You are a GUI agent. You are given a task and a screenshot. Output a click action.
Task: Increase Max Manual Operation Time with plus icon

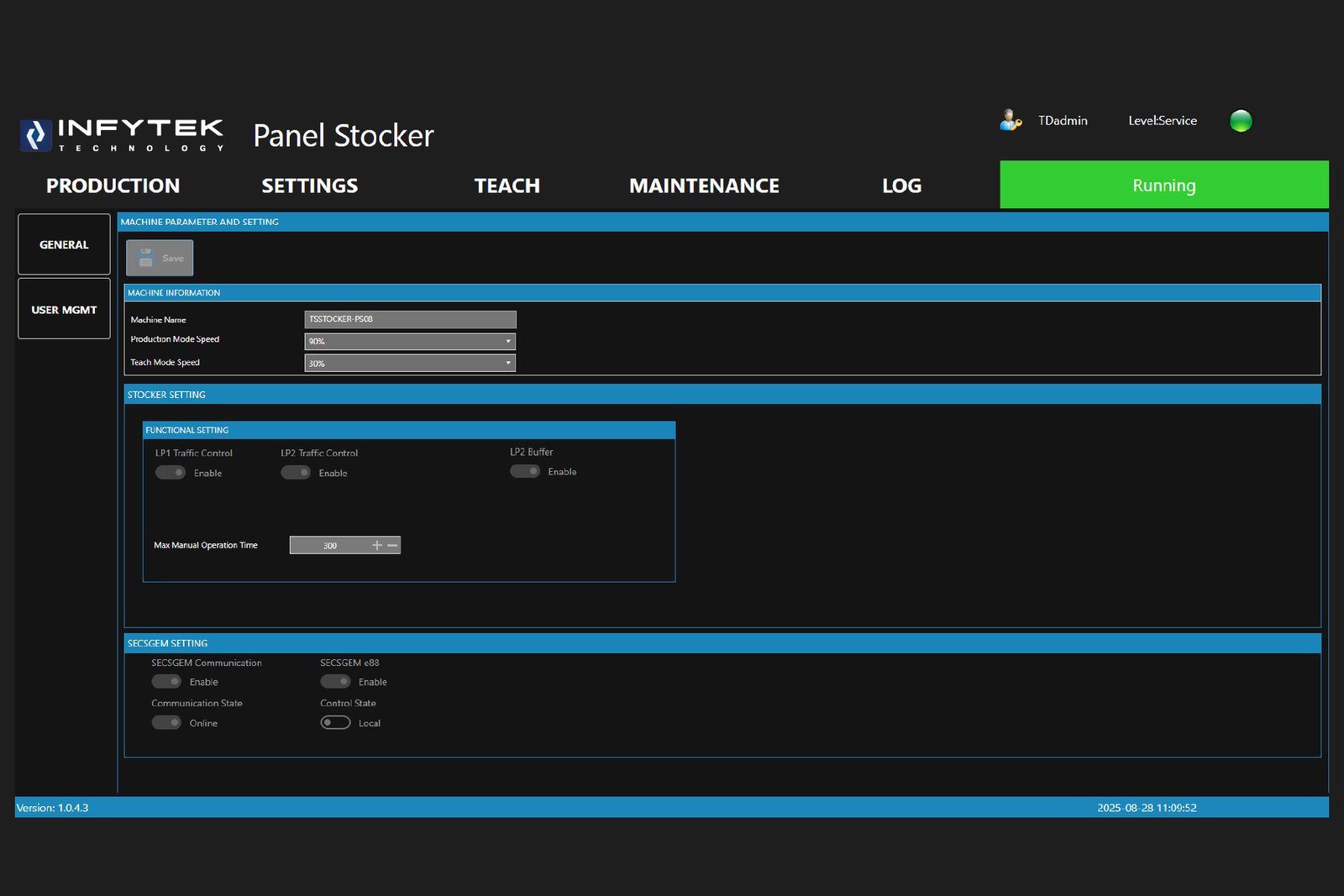(x=377, y=544)
